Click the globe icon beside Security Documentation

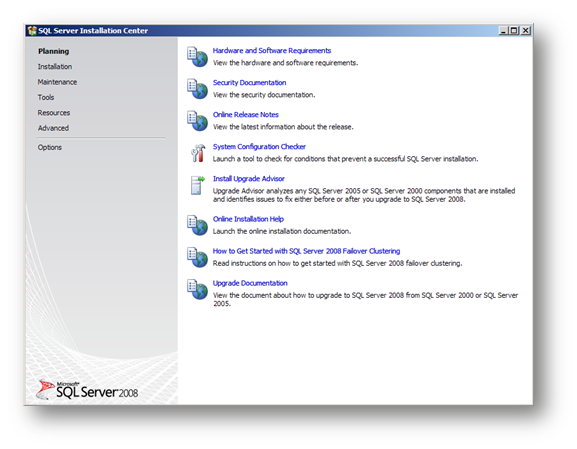click(x=197, y=89)
